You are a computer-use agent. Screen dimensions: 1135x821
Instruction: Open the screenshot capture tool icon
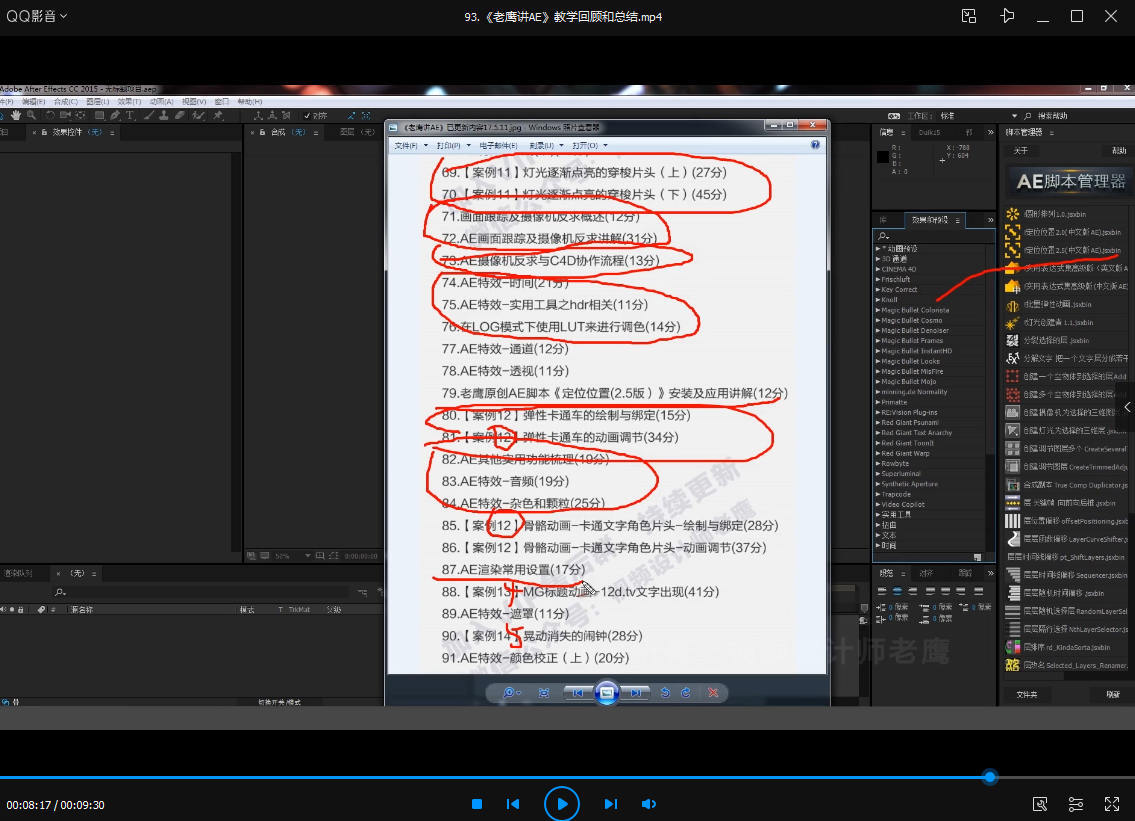1040,804
